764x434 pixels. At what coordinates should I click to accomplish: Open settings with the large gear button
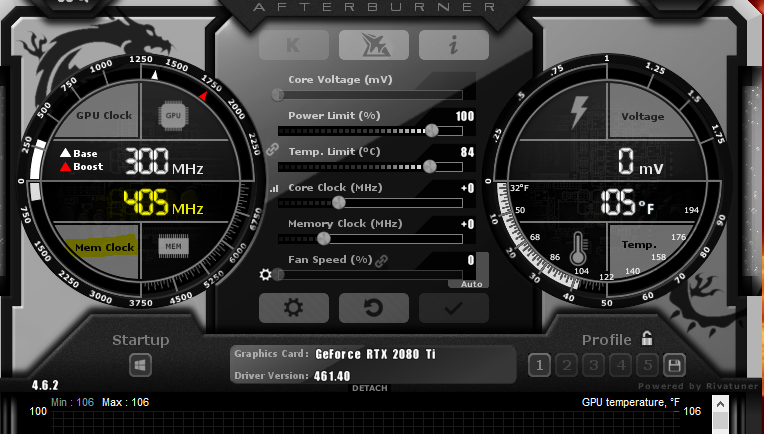point(294,308)
